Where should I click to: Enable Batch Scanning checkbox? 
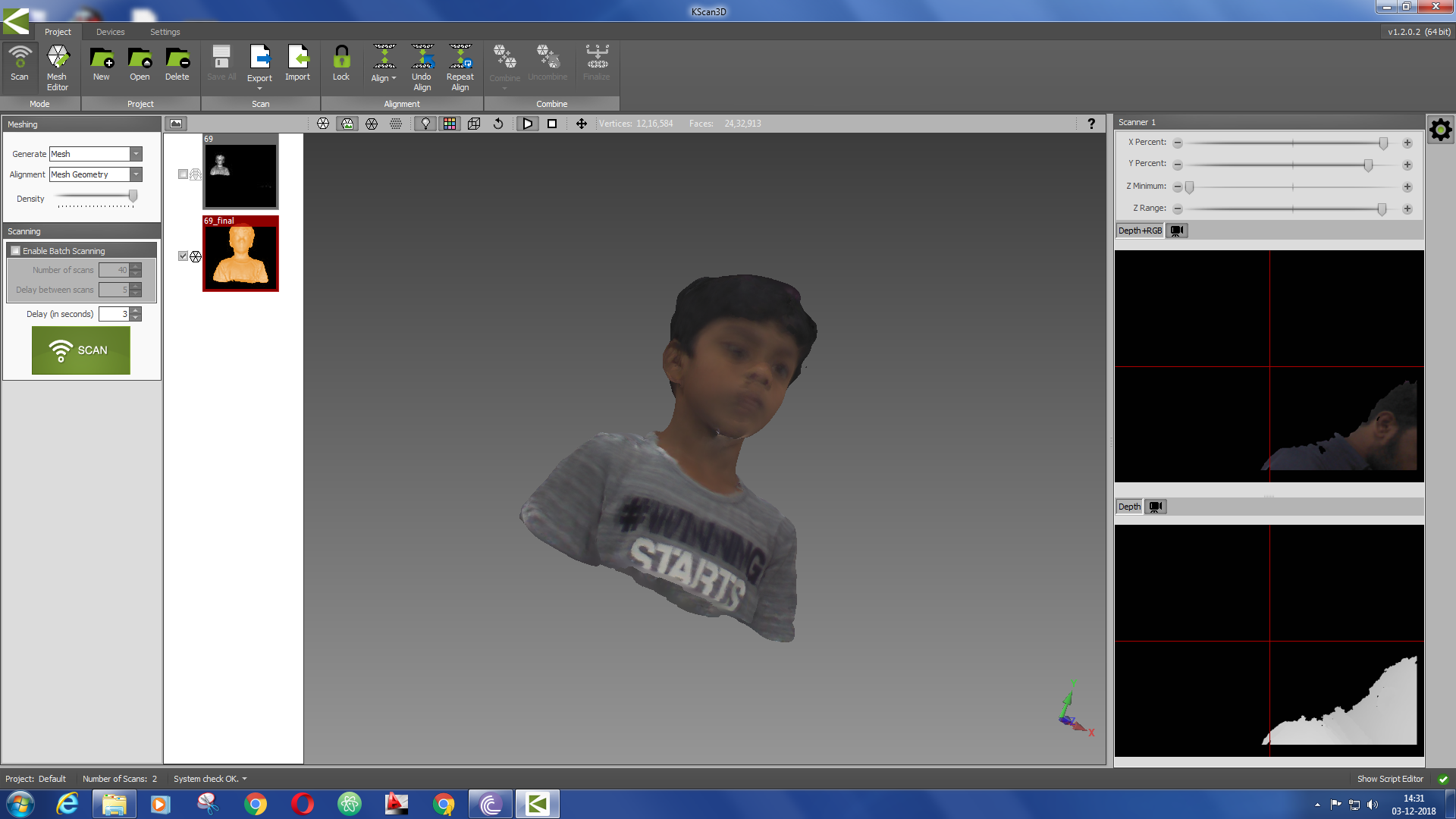(16, 251)
